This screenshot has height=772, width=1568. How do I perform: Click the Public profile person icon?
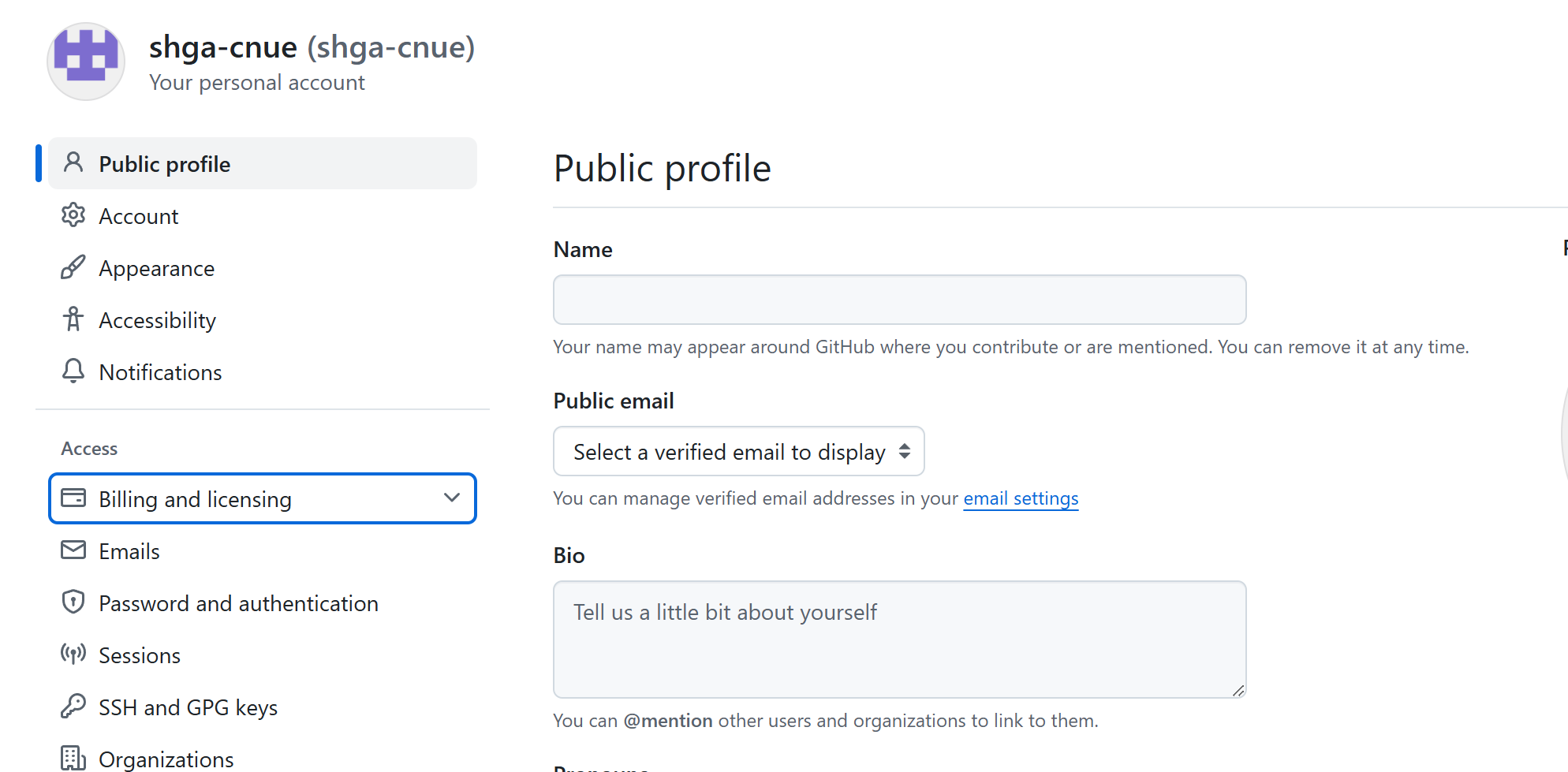point(73,162)
